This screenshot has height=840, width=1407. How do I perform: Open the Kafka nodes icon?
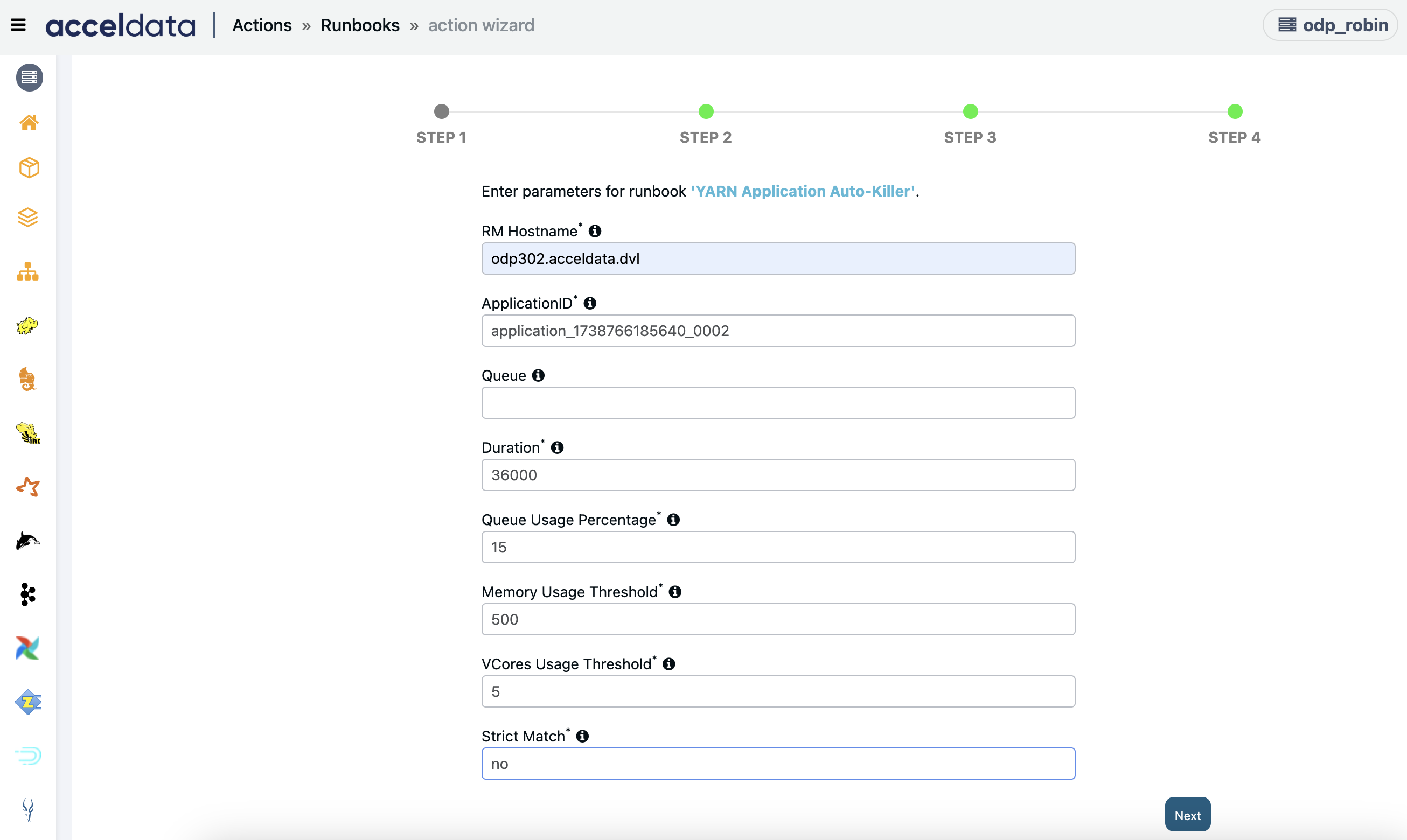tap(28, 594)
